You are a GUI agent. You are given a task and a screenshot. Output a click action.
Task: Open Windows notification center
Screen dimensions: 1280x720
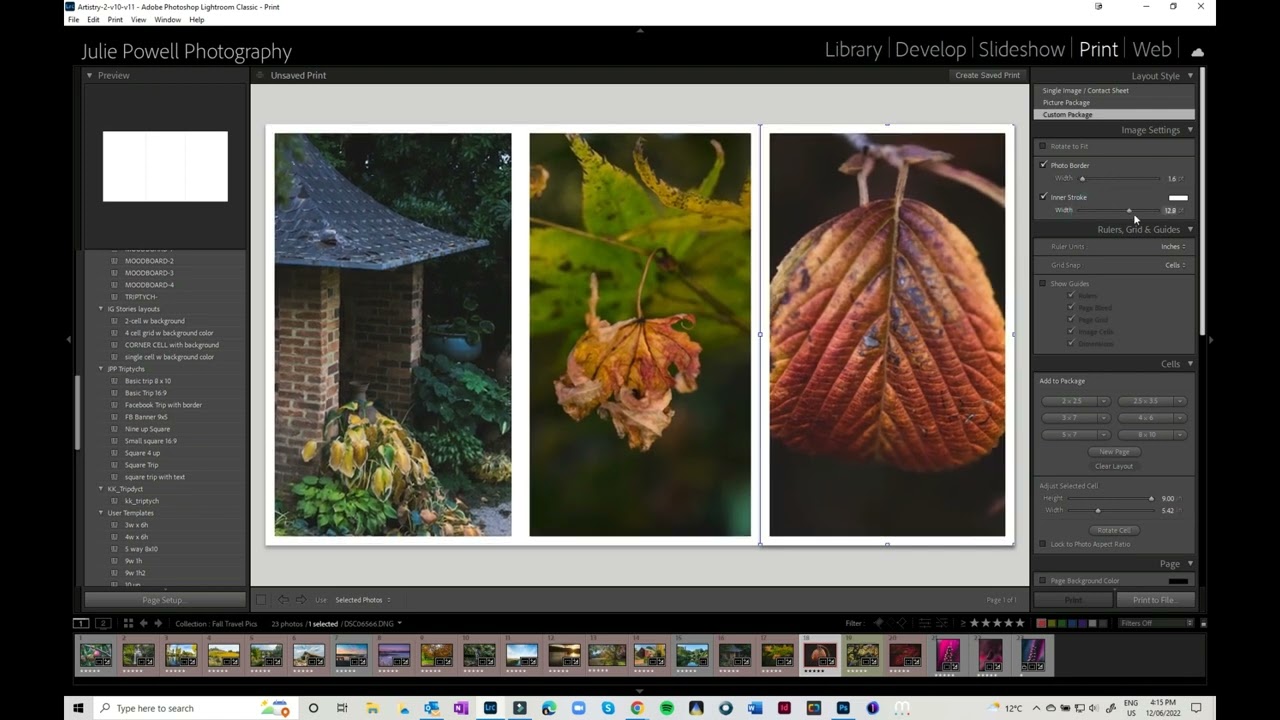click(x=1195, y=708)
